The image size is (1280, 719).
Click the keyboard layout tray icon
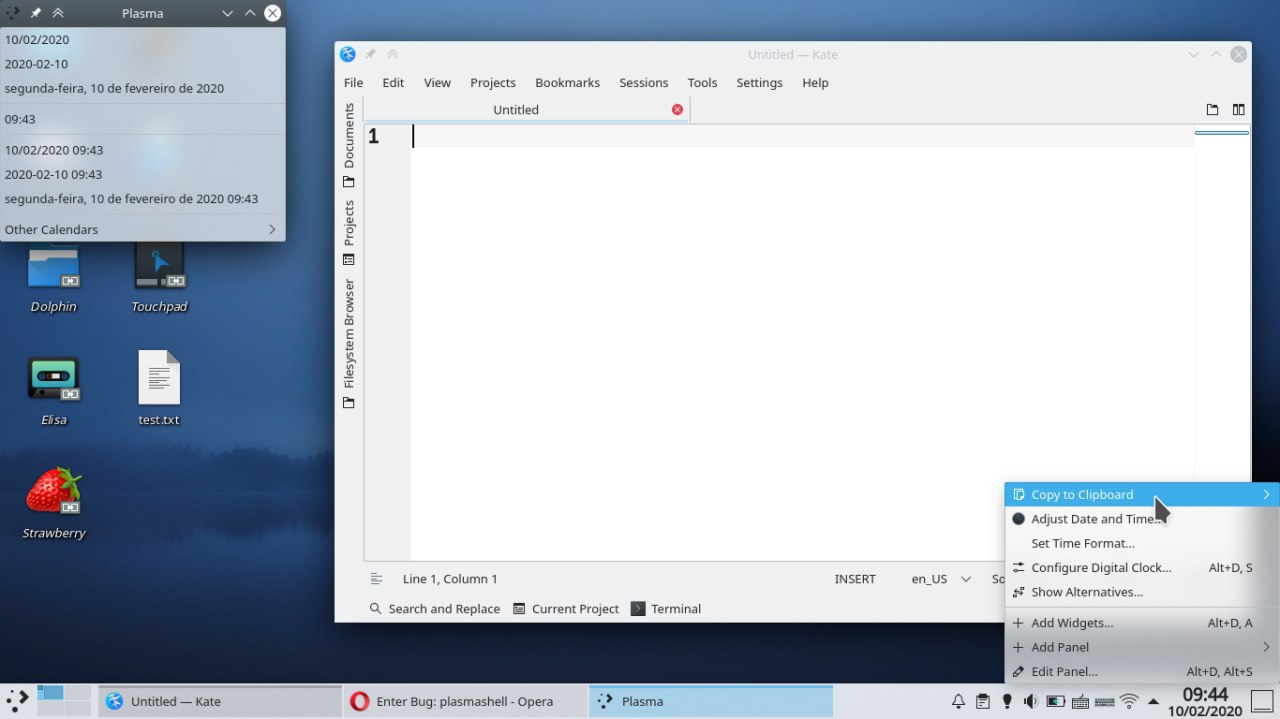(1080, 702)
